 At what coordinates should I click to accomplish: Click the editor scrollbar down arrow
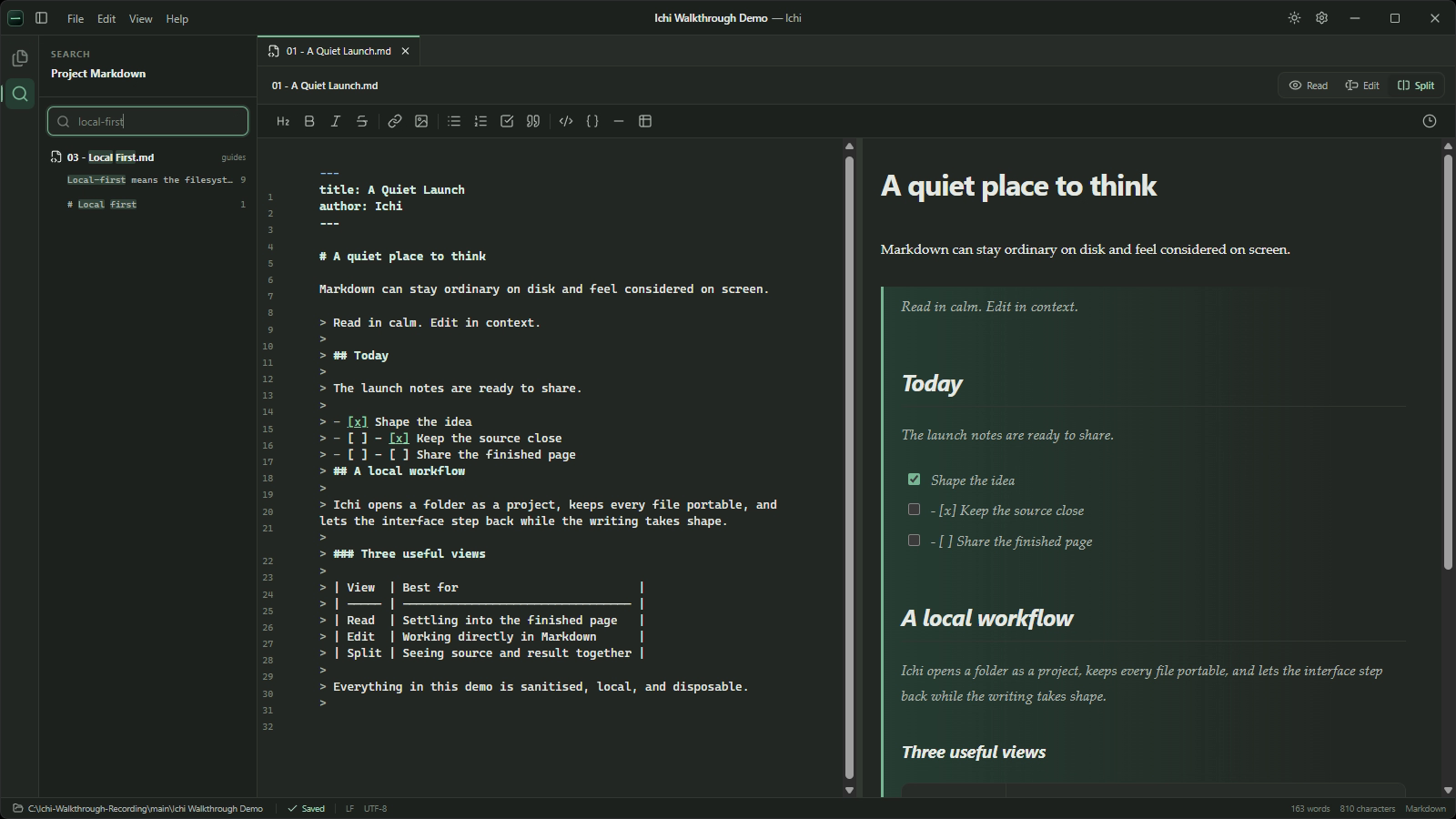point(849,790)
